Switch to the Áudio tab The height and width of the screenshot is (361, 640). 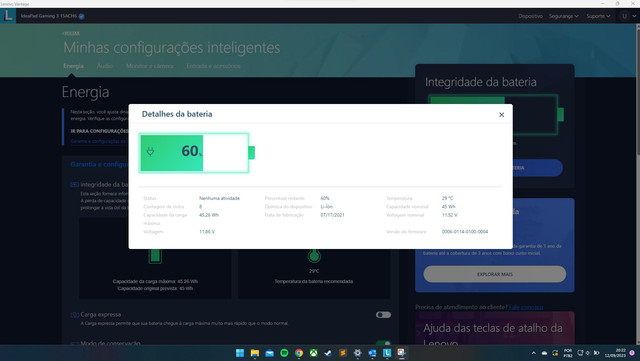tap(105, 66)
